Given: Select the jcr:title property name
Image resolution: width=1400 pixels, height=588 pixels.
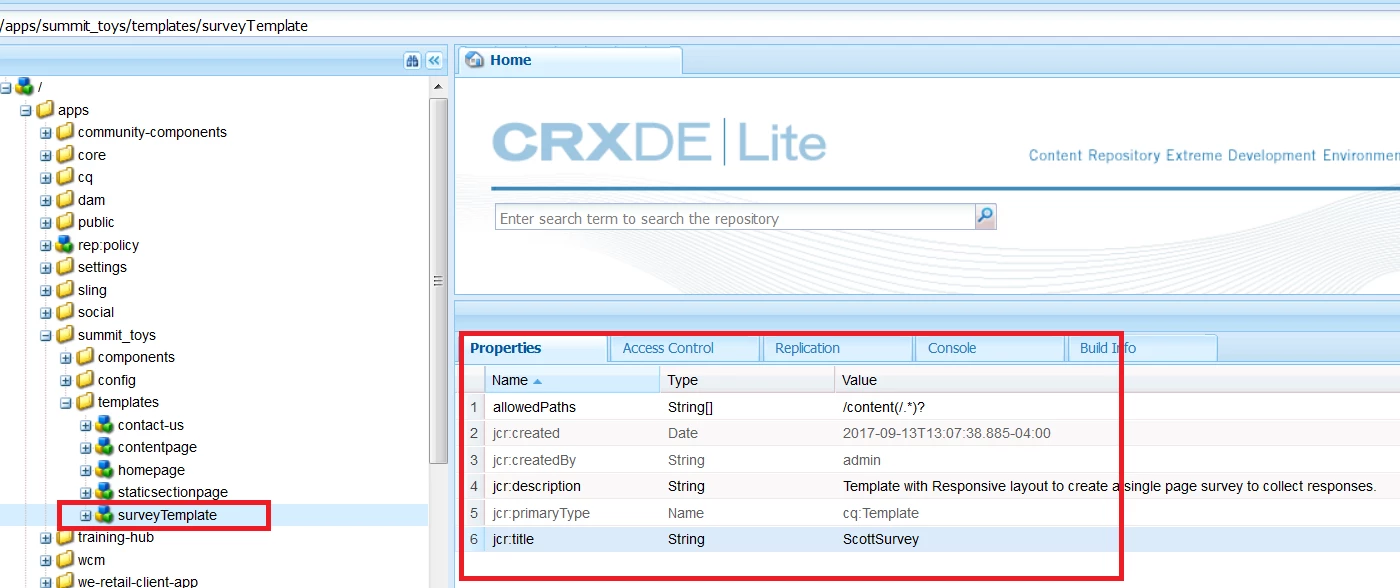Looking at the screenshot, I should pyautogui.click(x=515, y=539).
